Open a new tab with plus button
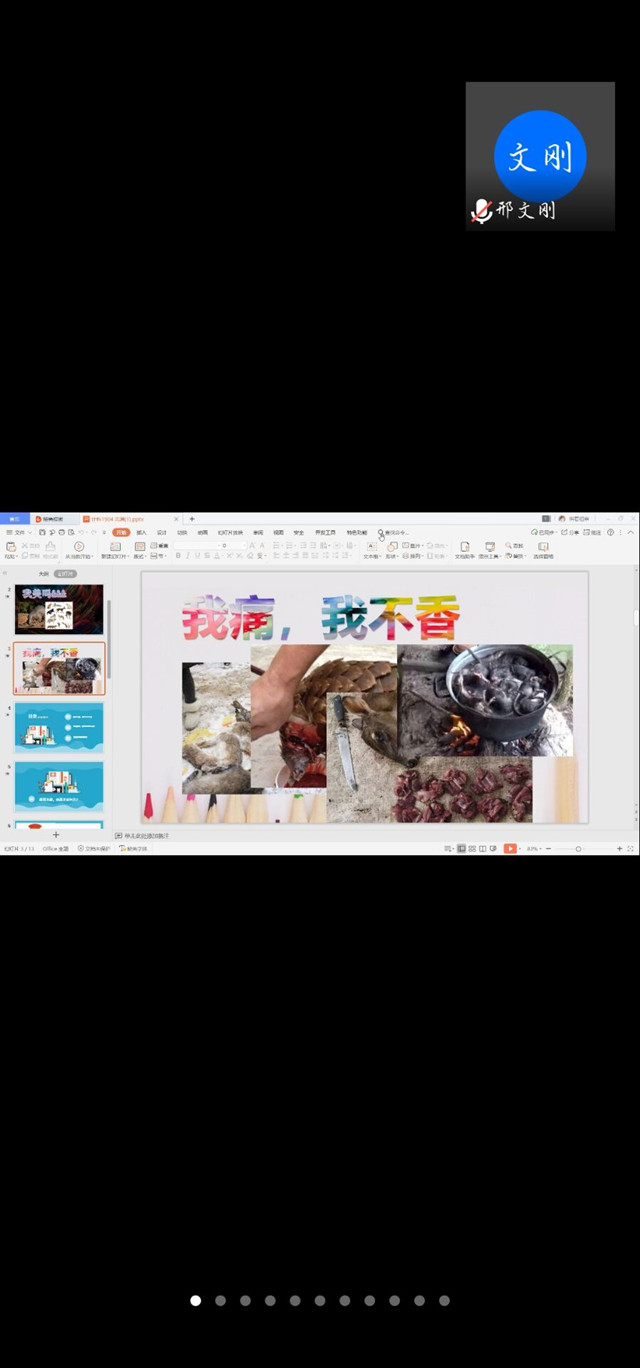This screenshot has width=640, height=1368. click(192, 519)
